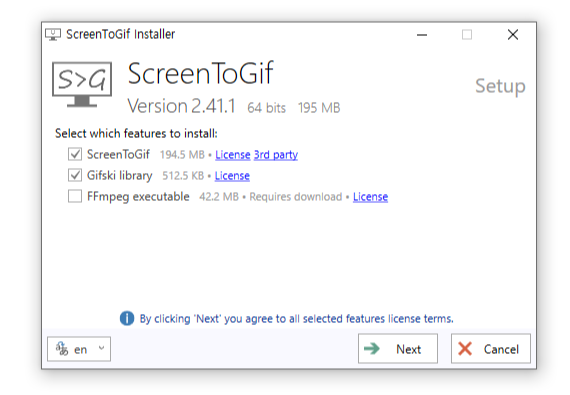
Task: Close the ScreenToGif Installer window
Action: click(513, 35)
